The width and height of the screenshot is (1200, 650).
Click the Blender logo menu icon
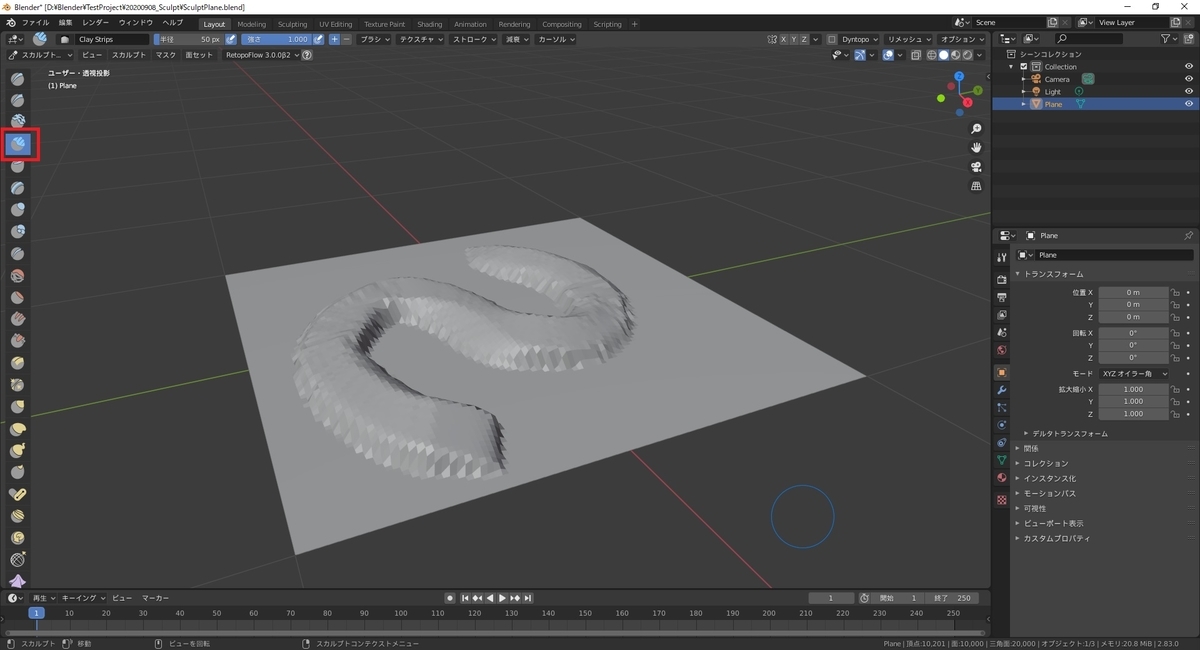pyautogui.click(x=10, y=23)
